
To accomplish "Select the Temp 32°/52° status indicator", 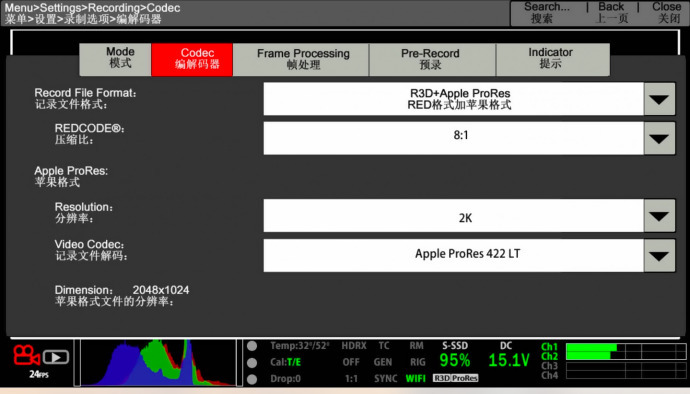I will (x=299, y=346).
